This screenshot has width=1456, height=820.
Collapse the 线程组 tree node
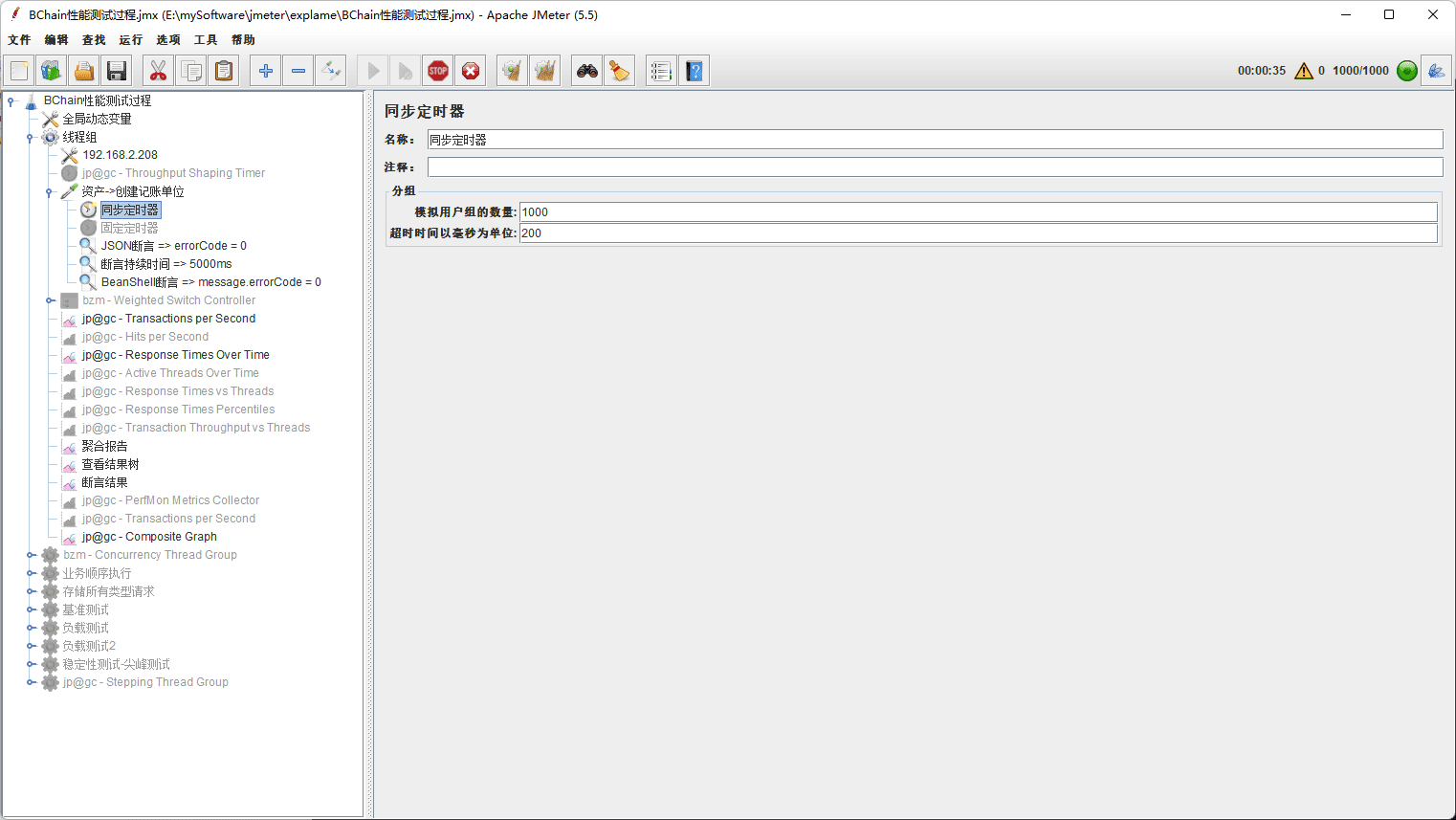tap(30, 138)
